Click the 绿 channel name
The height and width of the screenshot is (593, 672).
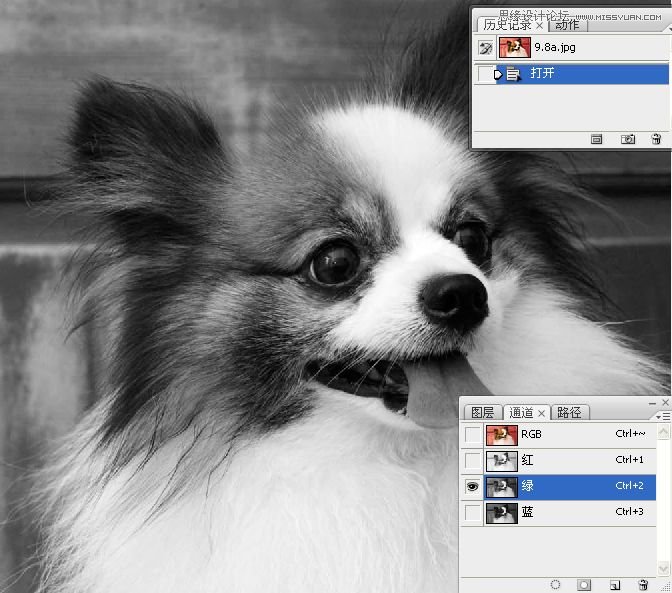click(527, 486)
